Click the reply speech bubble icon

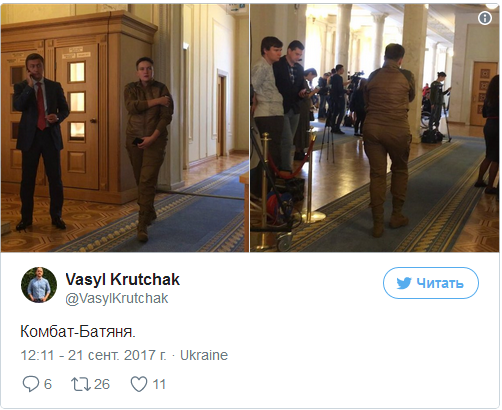pyautogui.click(x=30, y=384)
